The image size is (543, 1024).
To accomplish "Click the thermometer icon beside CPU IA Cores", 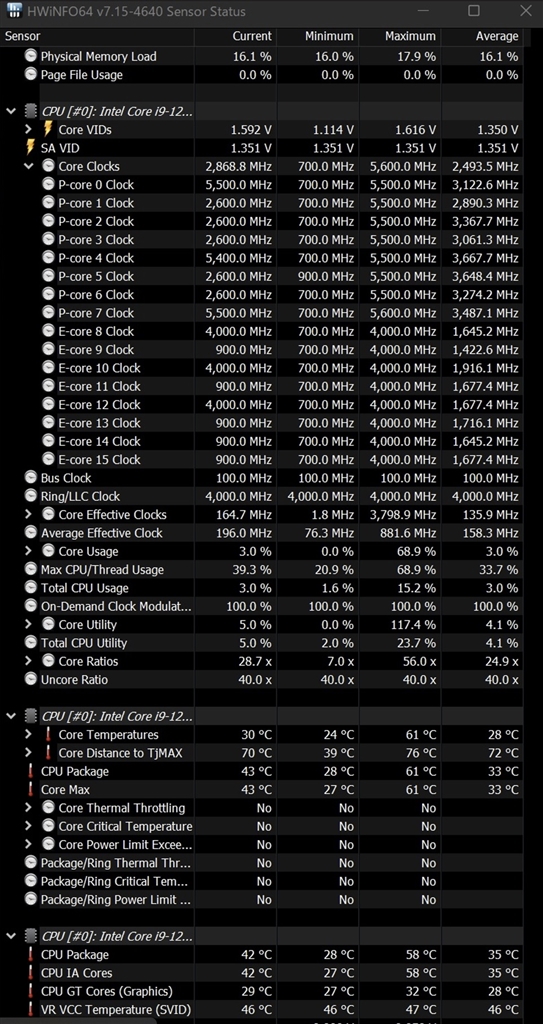I will click(x=30, y=973).
